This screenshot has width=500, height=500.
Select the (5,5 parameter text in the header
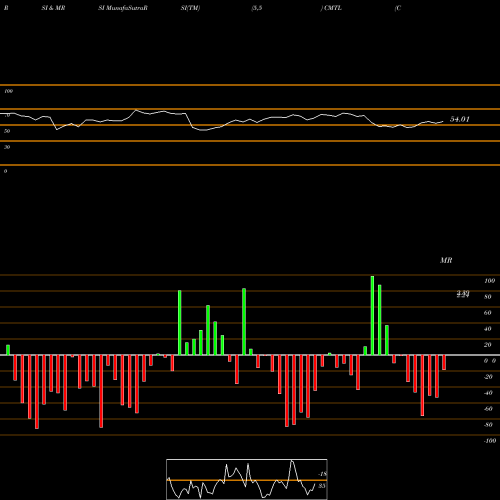click(x=257, y=8)
